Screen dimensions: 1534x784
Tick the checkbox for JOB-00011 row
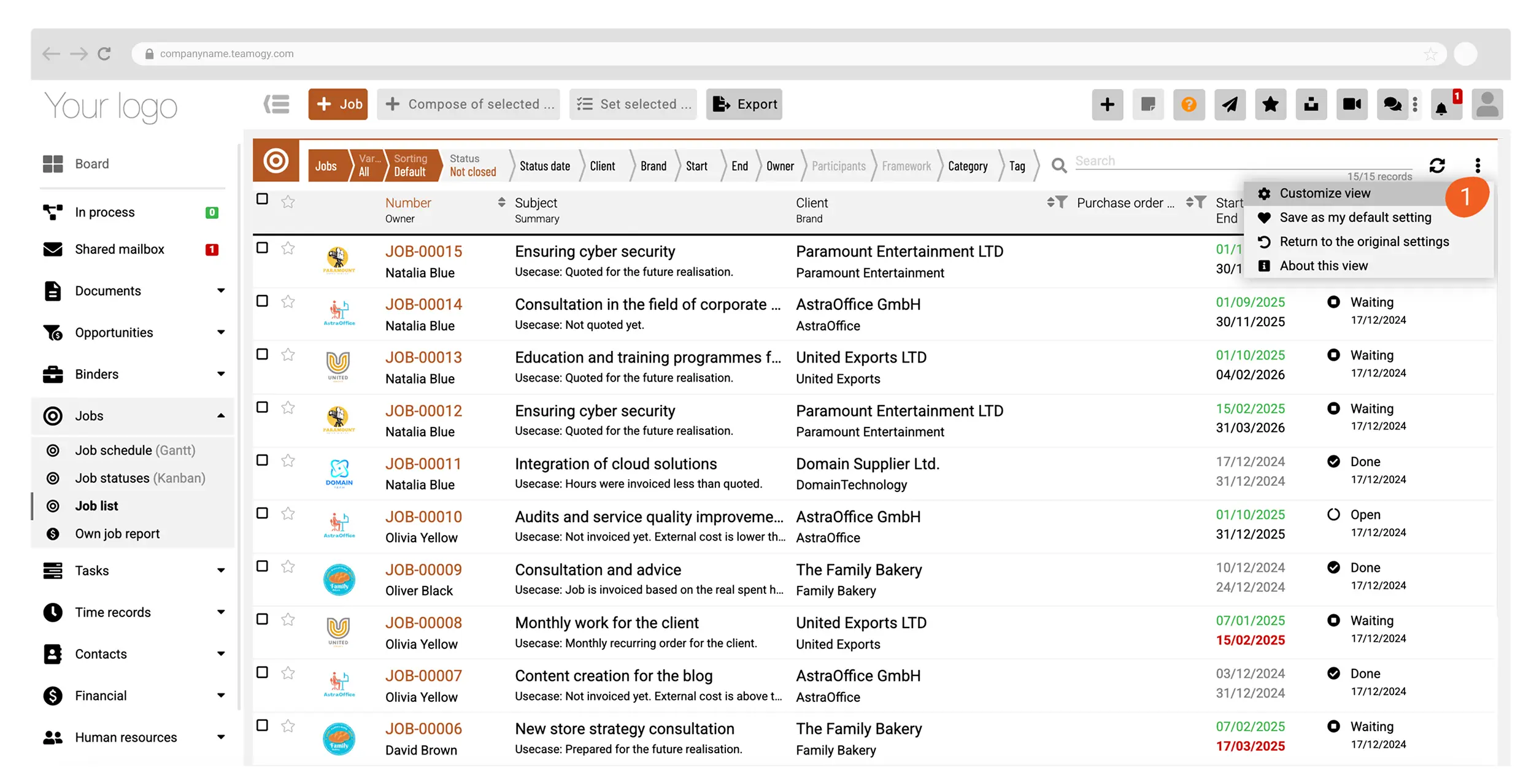click(x=262, y=460)
